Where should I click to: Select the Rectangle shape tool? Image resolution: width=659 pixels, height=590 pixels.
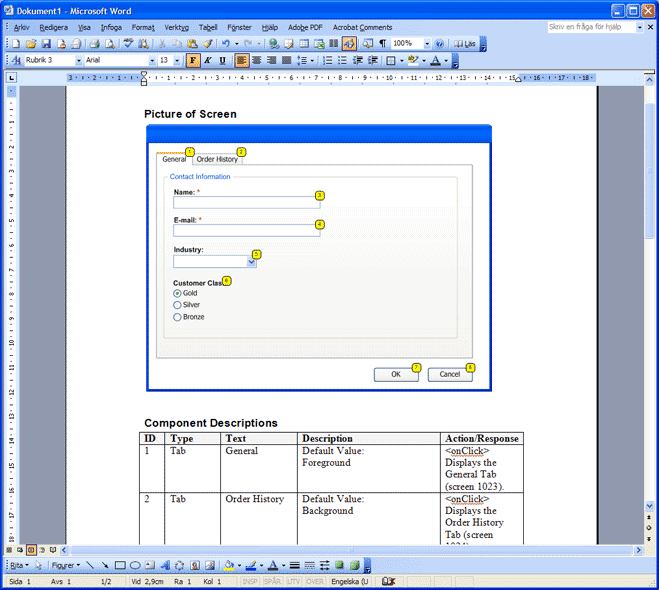[120, 566]
